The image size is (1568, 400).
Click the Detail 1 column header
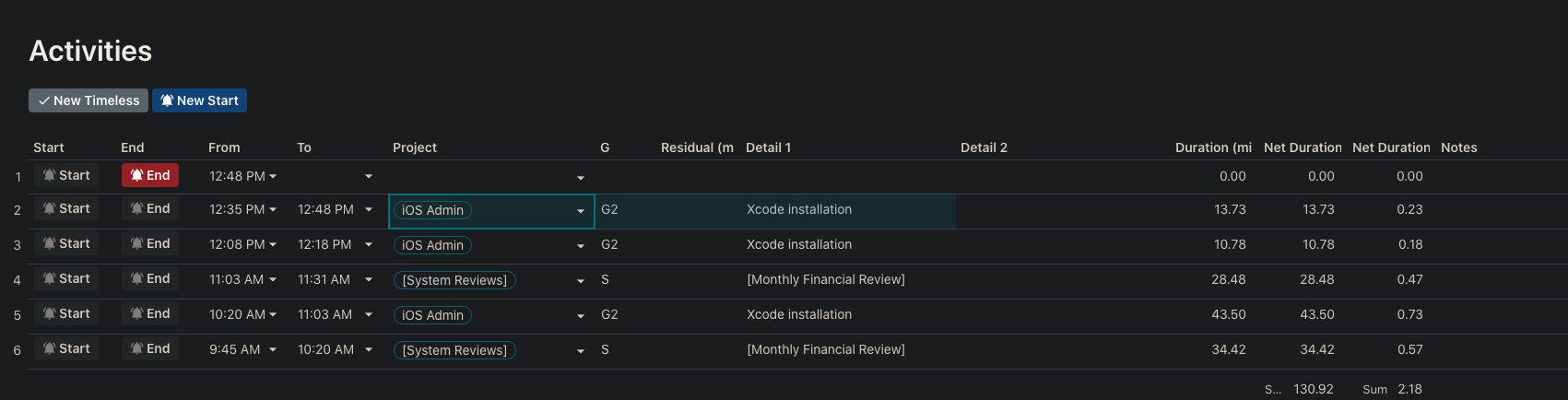pyautogui.click(x=768, y=147)
